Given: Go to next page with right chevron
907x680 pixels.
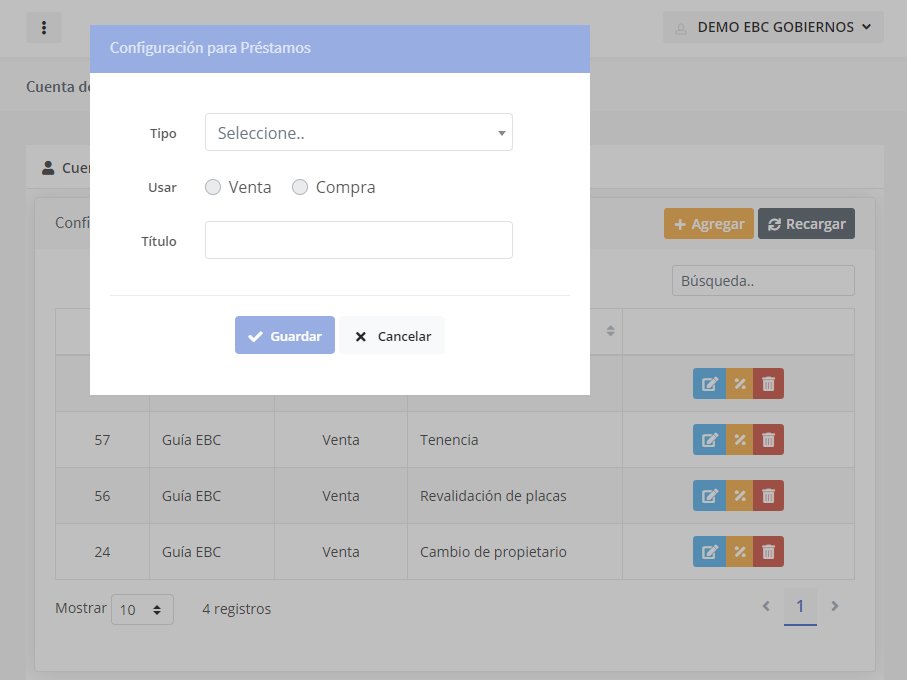Looking at the screenshot, I should 835,606.
